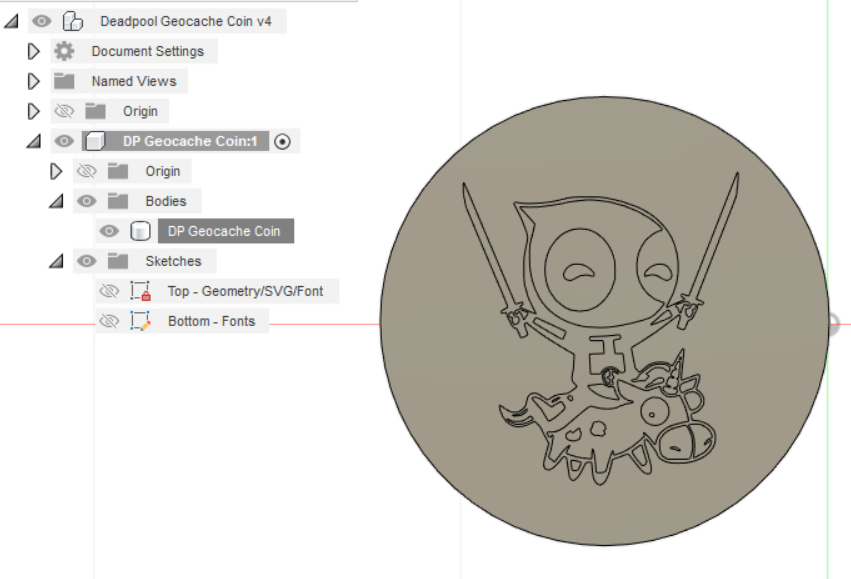This screenshot has width=851, height=579.
Task: Activate DP Geocache Coin:1 via its radio button
Action: coord(282,141)
